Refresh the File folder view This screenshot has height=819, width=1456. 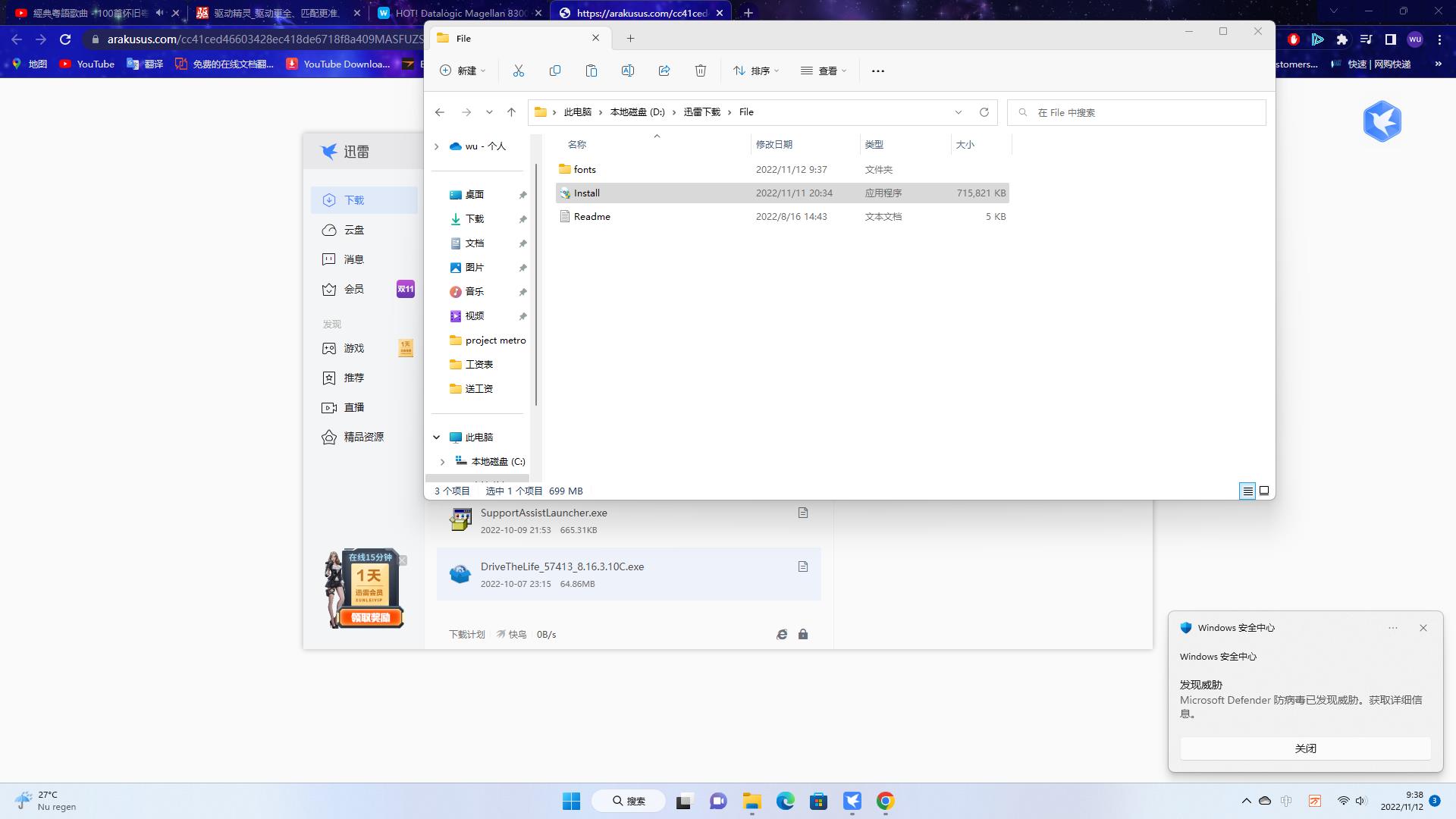984,112
